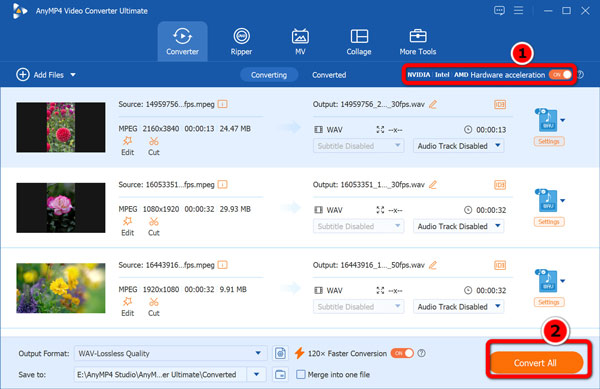This screenshot has height=389, width=600.
Task: Open Audio Track Disabled dropdown for 16443916 file
Action: tap(458, 306)
